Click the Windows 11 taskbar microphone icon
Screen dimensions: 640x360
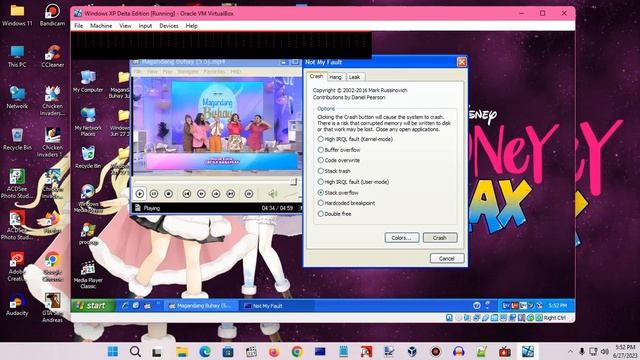(x=582, y=351)
